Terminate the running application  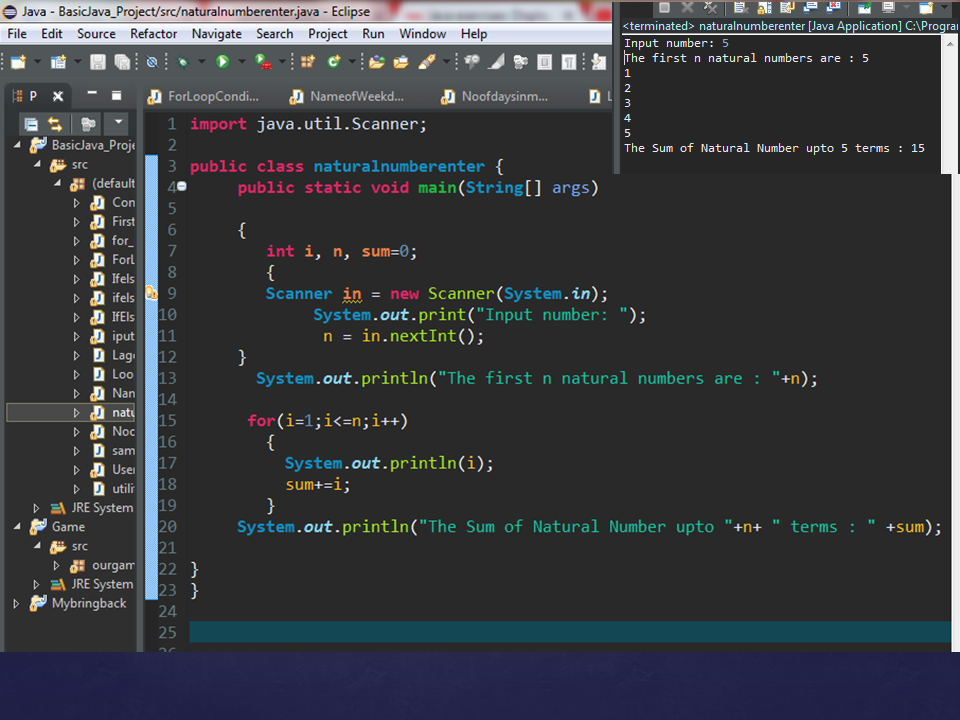(666, 9)
